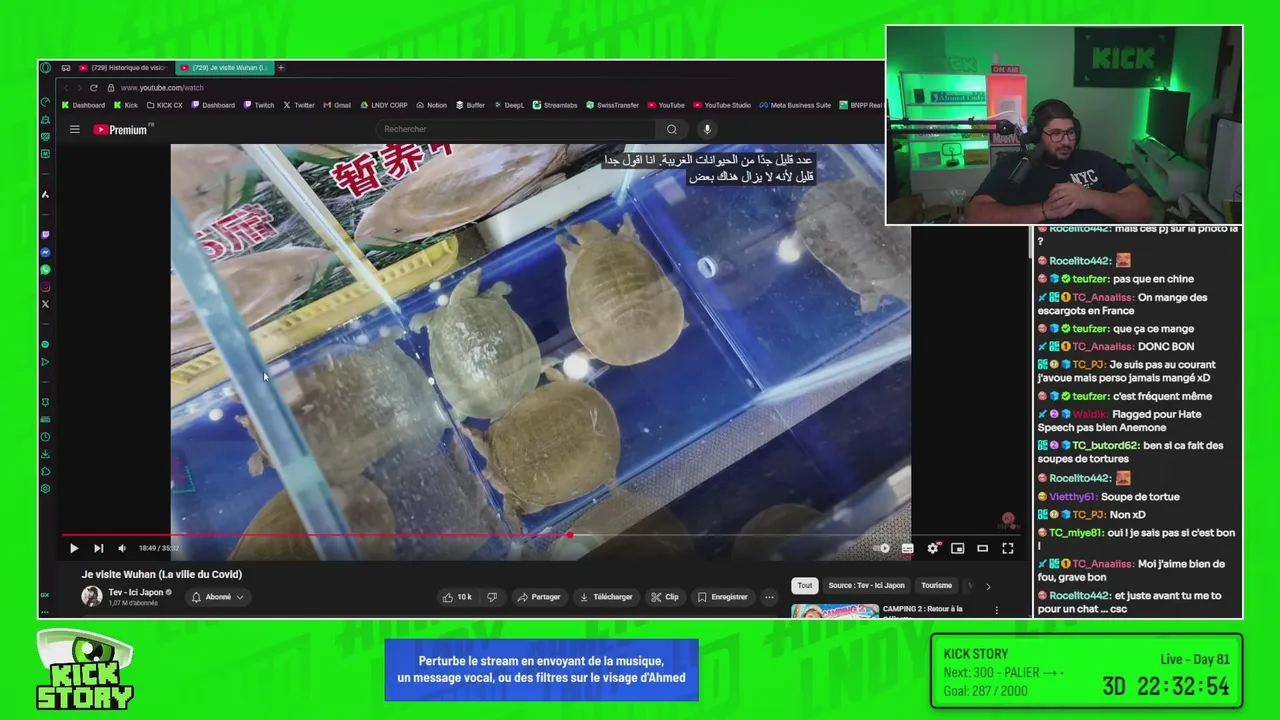Image resolution: width=1280 pixels, height=720 pixels.
Task: Enable miniplayer mode
Action: click(x=958, y=548)
